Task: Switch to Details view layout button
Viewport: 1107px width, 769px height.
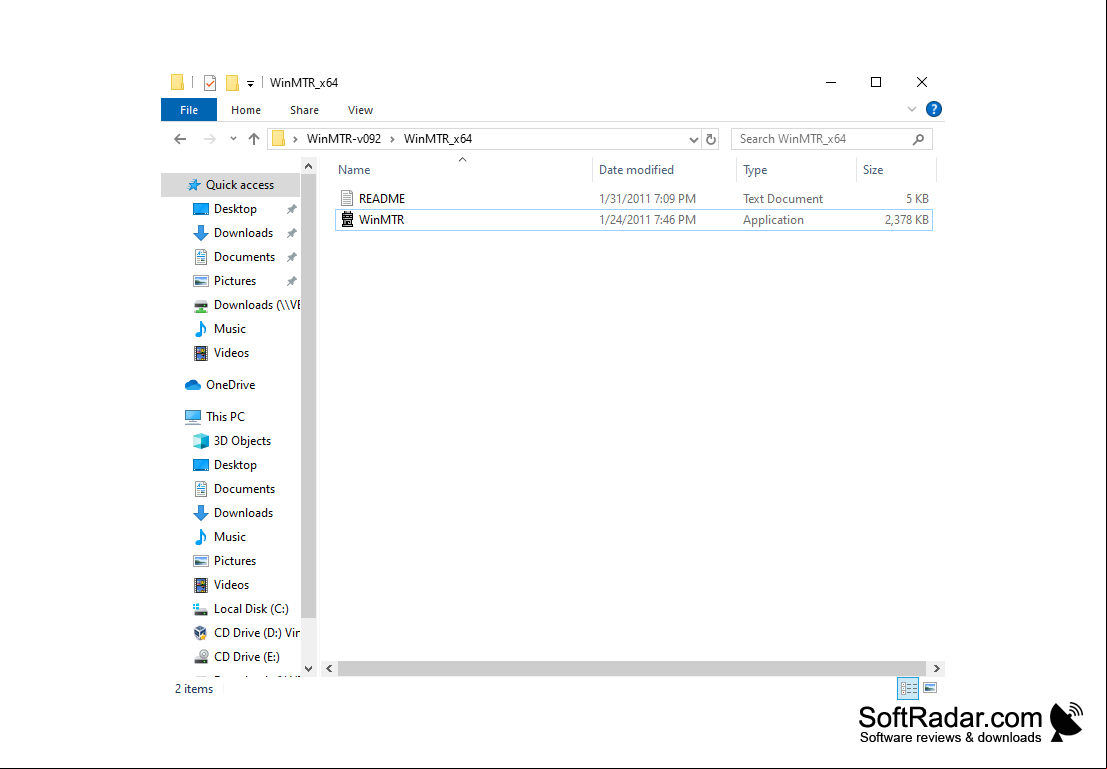Action: tap(908, 688)
